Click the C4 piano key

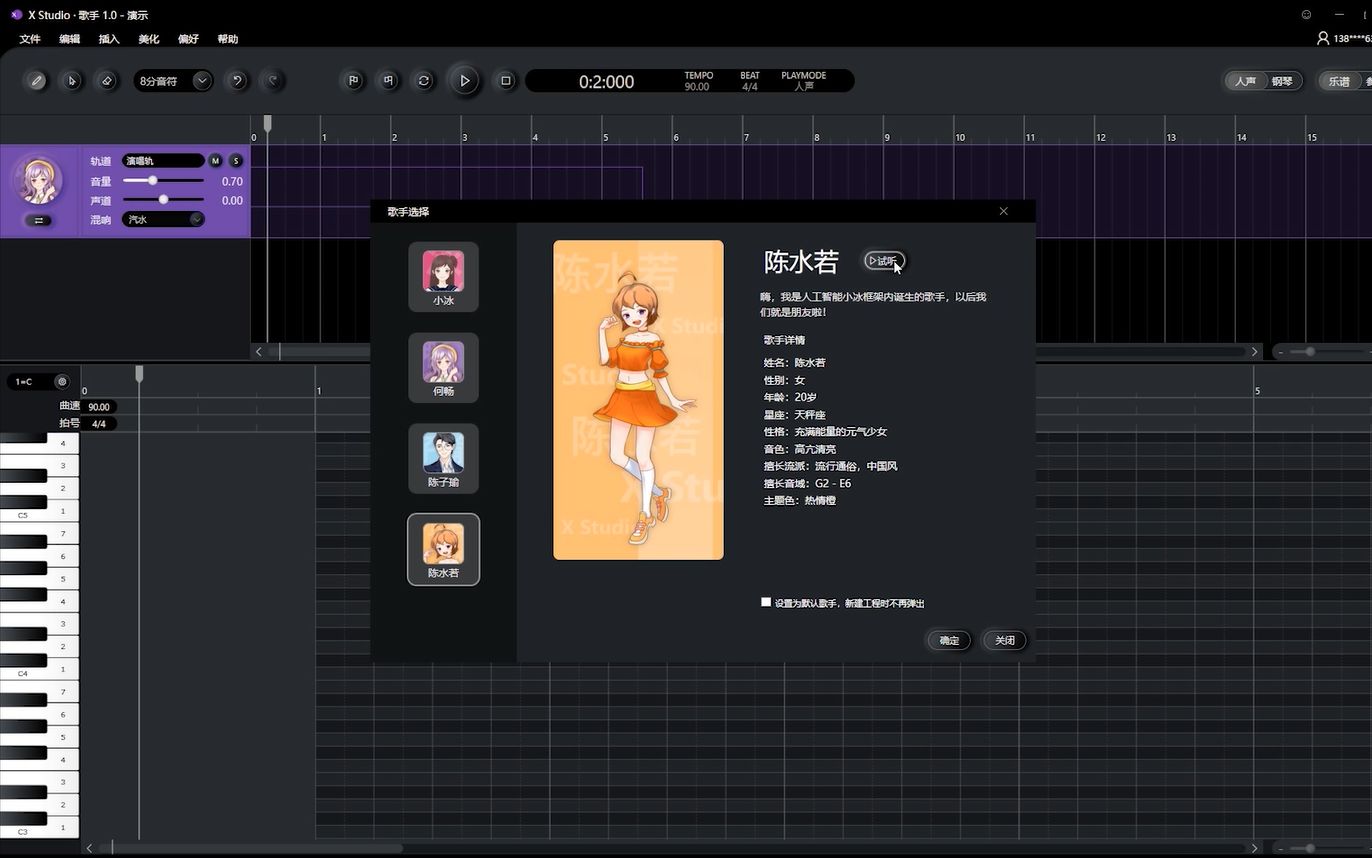tap(39, 672)
